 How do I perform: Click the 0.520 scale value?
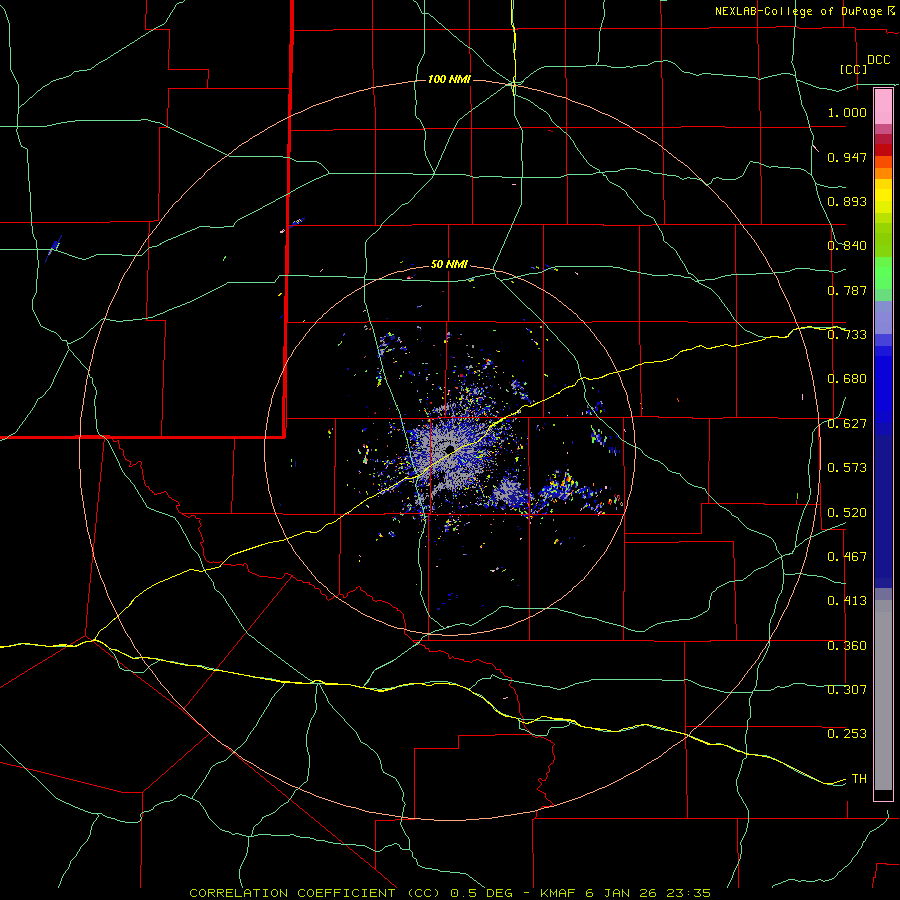[x=847, y=513]
